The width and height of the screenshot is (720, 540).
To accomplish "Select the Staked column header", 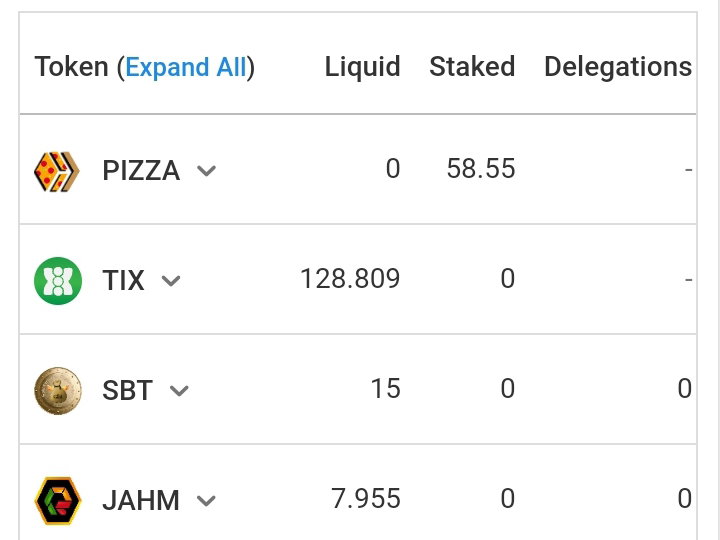I will coord(472,67).
